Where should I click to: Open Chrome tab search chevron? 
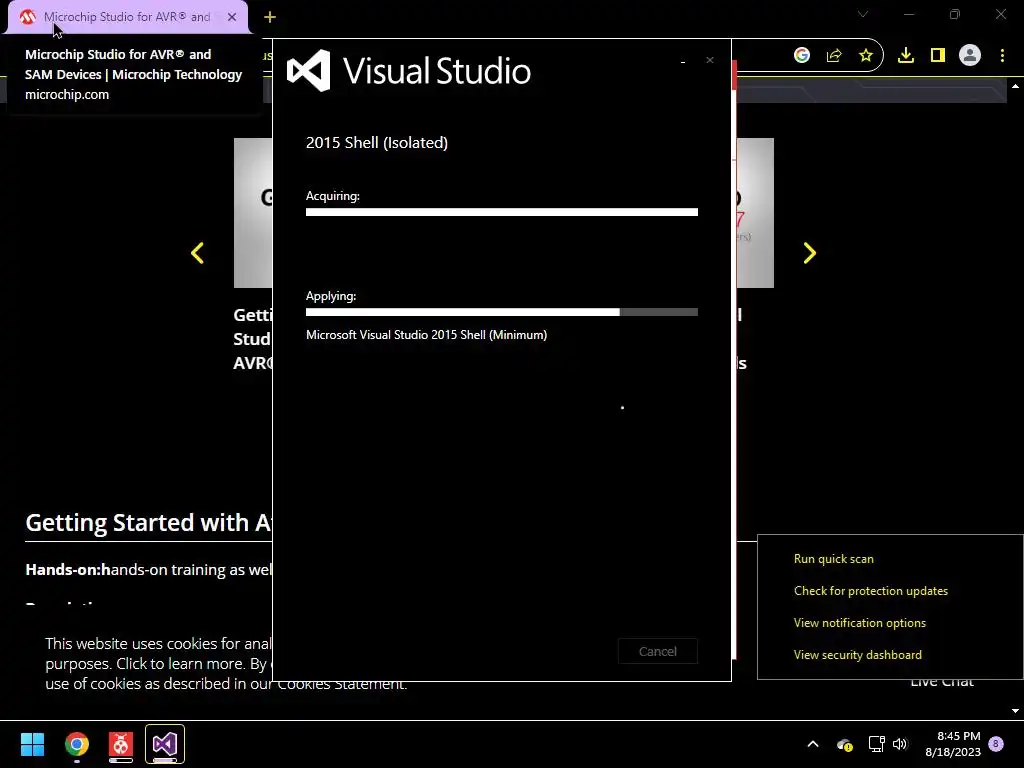coord(863,14)
